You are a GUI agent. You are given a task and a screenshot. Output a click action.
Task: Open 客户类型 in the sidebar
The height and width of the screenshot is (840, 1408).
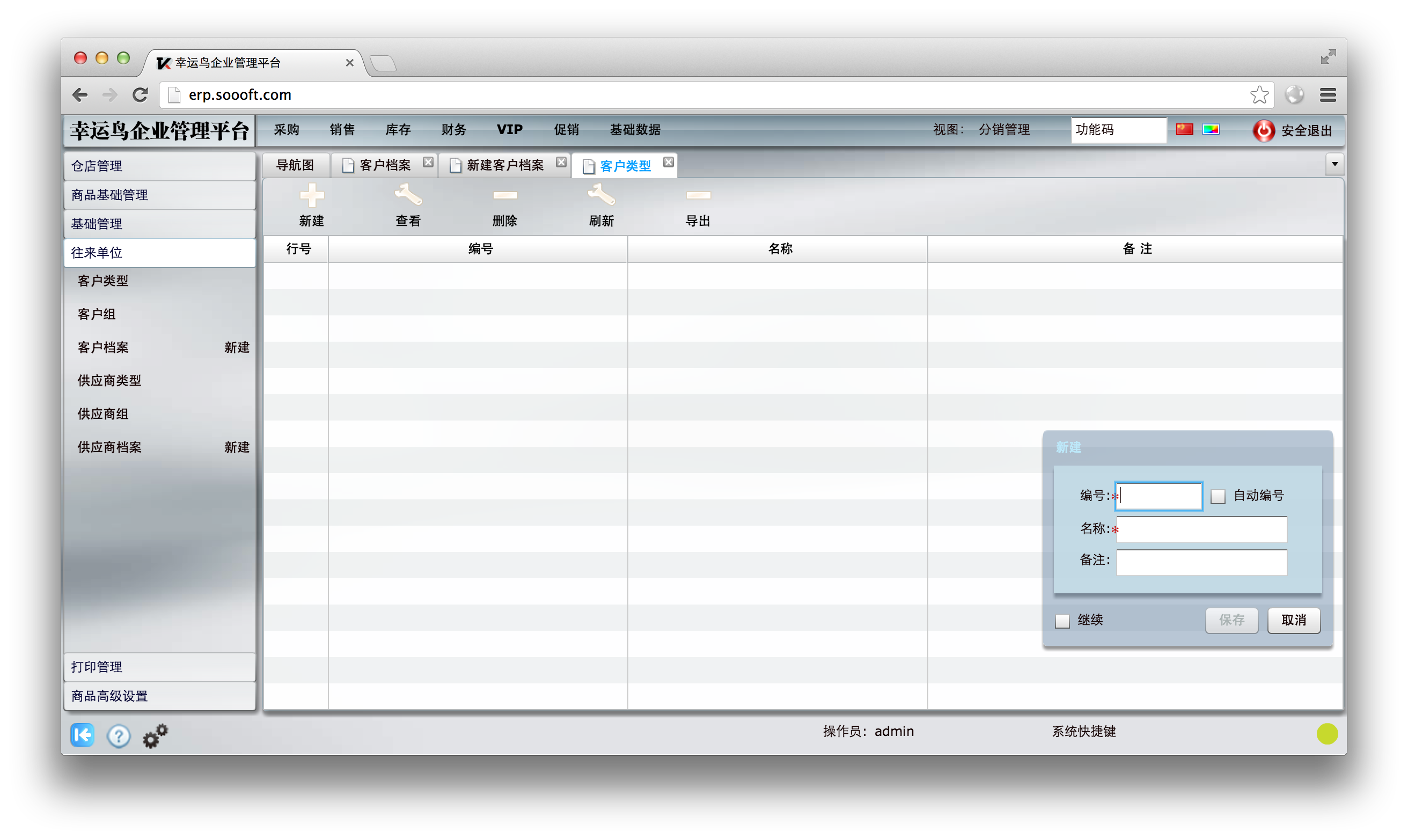tap(103, 281)
